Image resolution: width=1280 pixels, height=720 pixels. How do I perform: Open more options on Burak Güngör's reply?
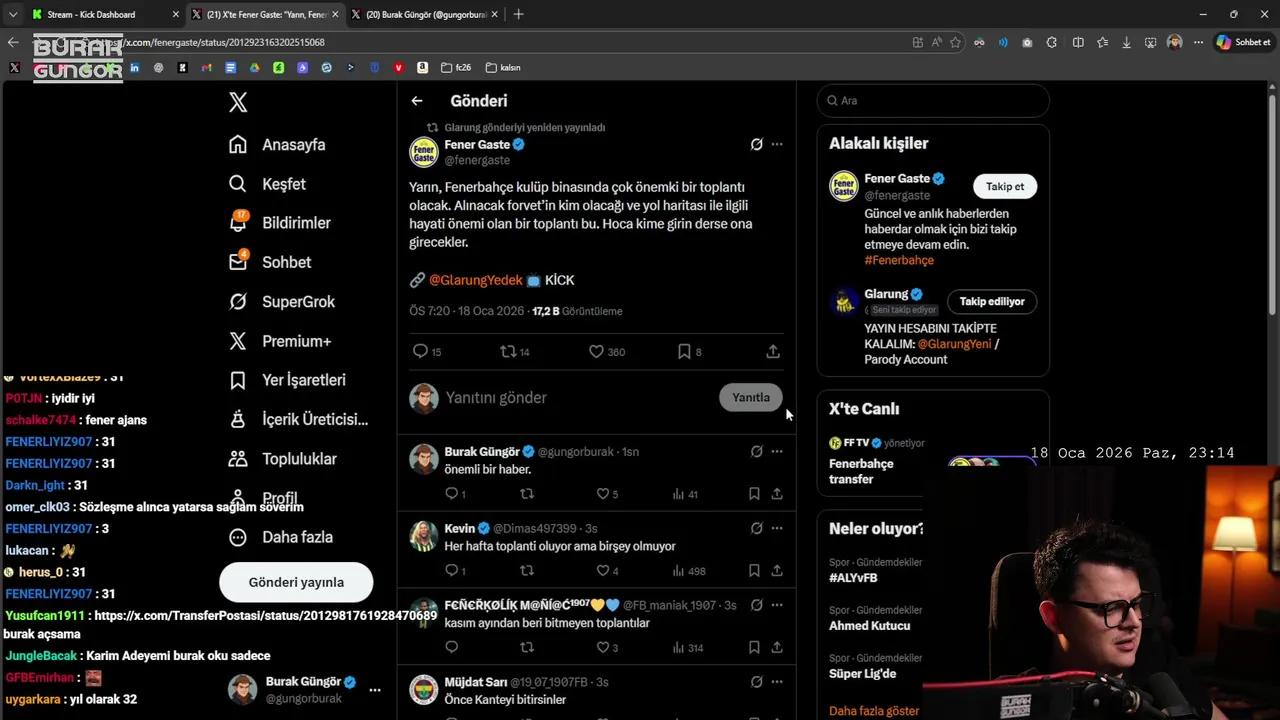tap(777, 451)
